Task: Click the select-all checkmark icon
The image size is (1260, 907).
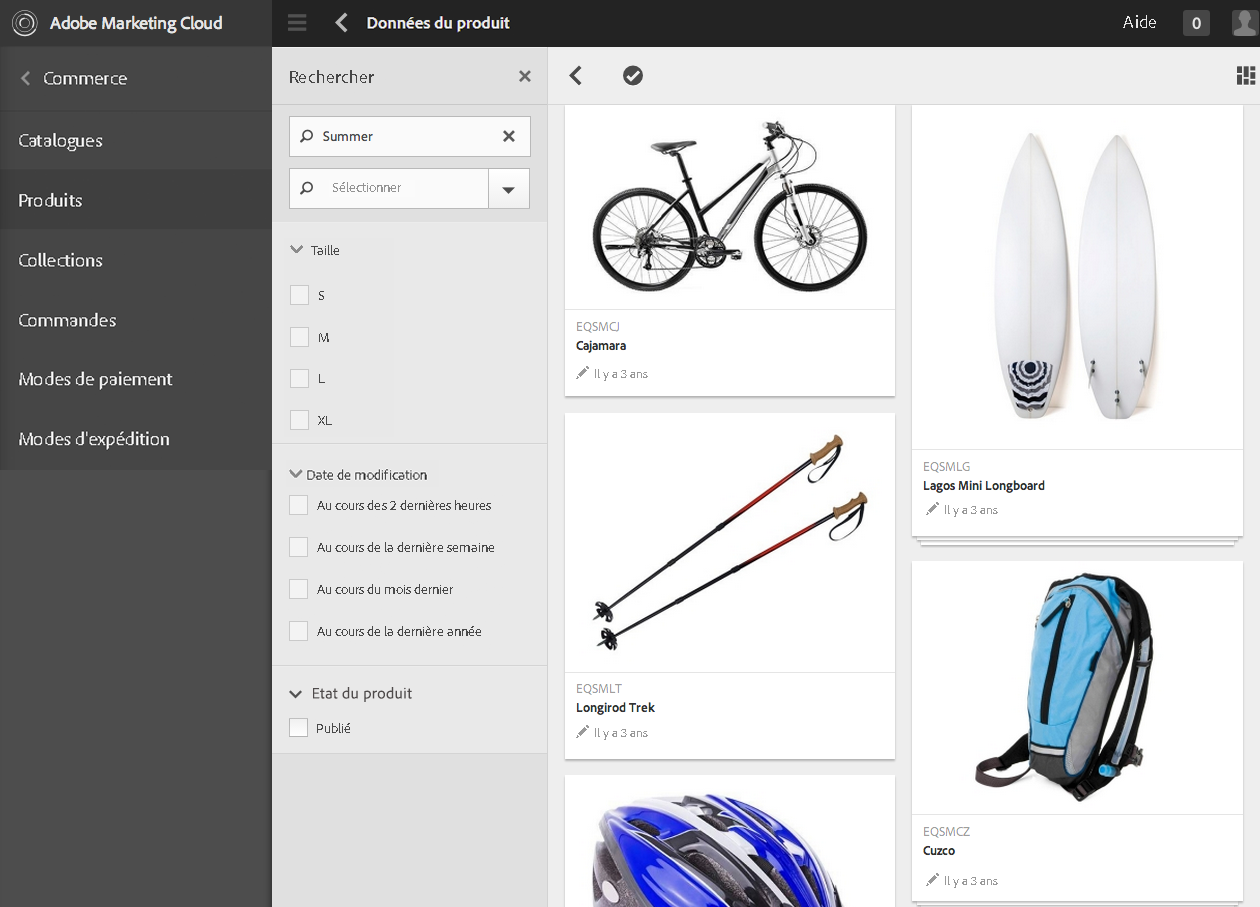Action: [x=633, y=75]
